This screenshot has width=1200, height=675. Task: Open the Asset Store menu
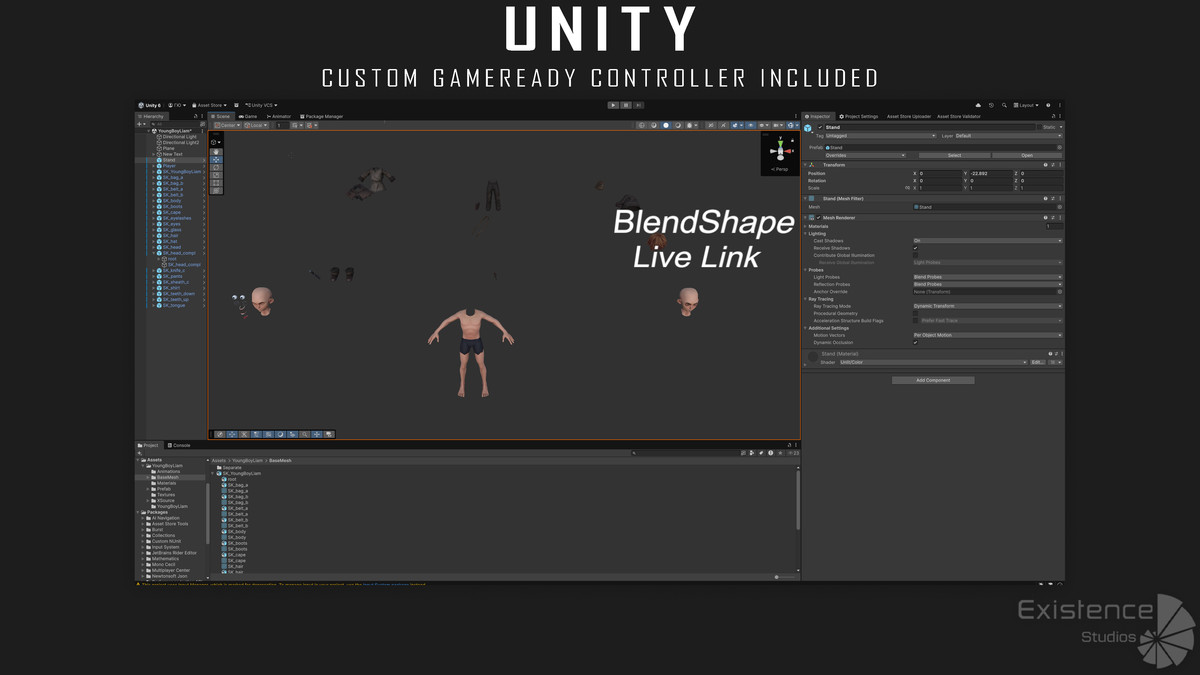[x=209, y=105]
